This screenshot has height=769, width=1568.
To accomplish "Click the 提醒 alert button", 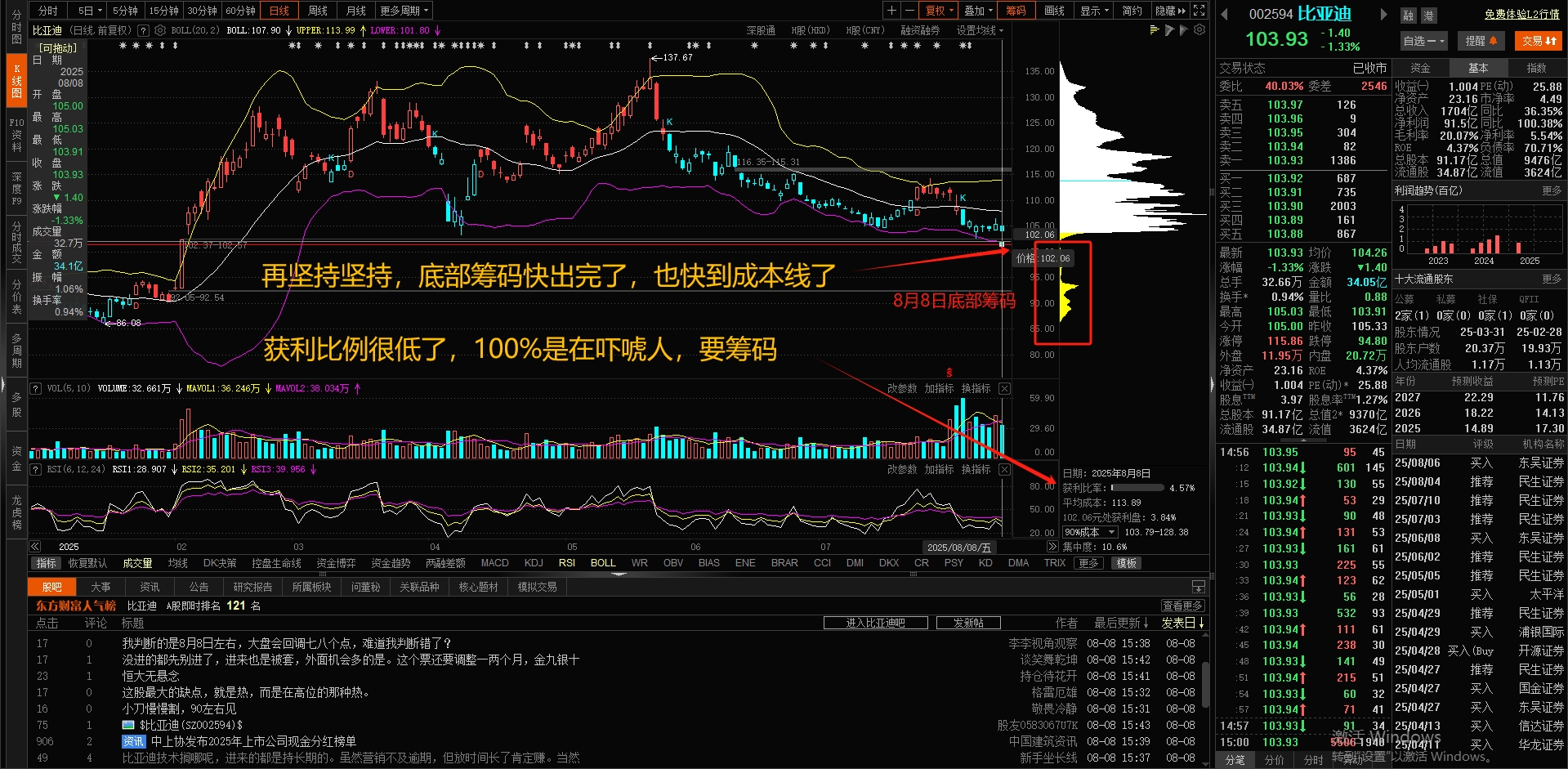I will coord(1481,40).
